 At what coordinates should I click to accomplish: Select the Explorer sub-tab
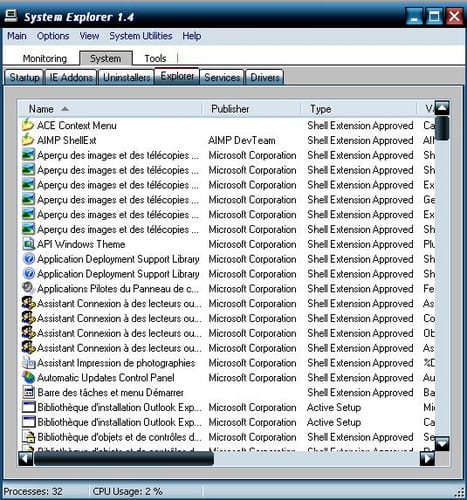tap(177, 76)
